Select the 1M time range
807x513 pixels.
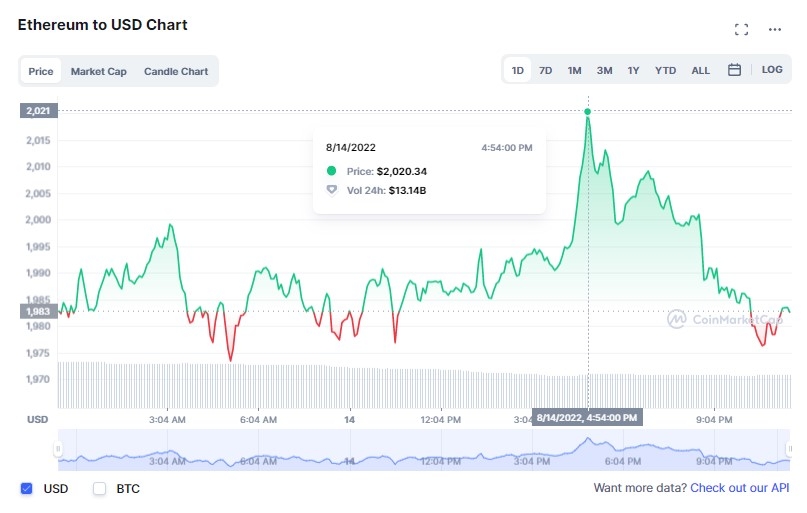click(574, 70)
